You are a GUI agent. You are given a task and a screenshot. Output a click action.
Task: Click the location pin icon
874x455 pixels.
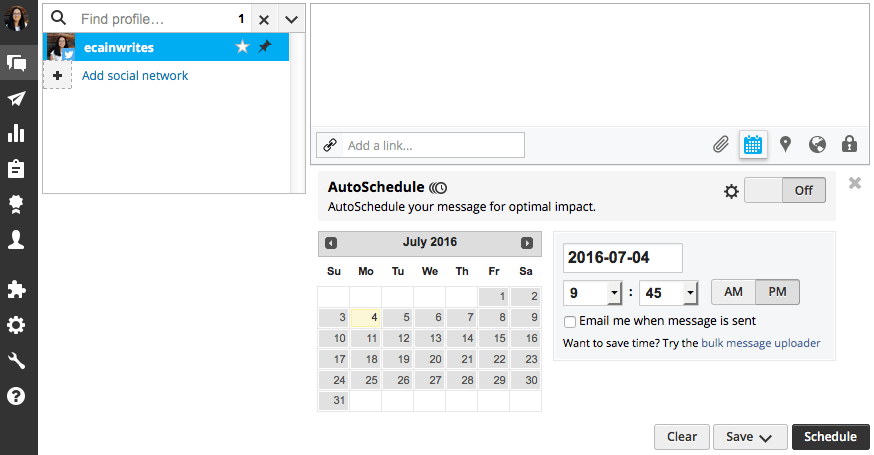785,145
